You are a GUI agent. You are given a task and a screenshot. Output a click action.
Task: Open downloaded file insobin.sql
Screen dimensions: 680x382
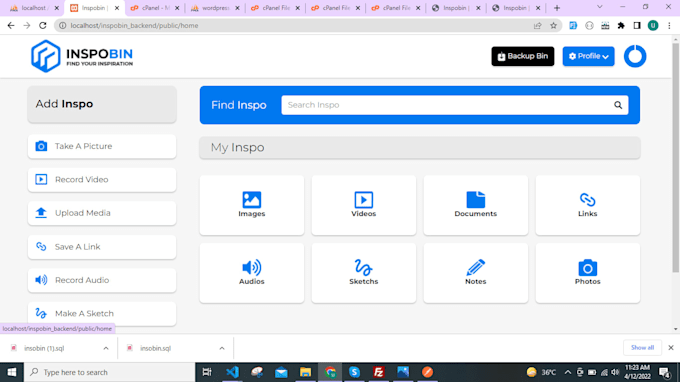(155, 348)
